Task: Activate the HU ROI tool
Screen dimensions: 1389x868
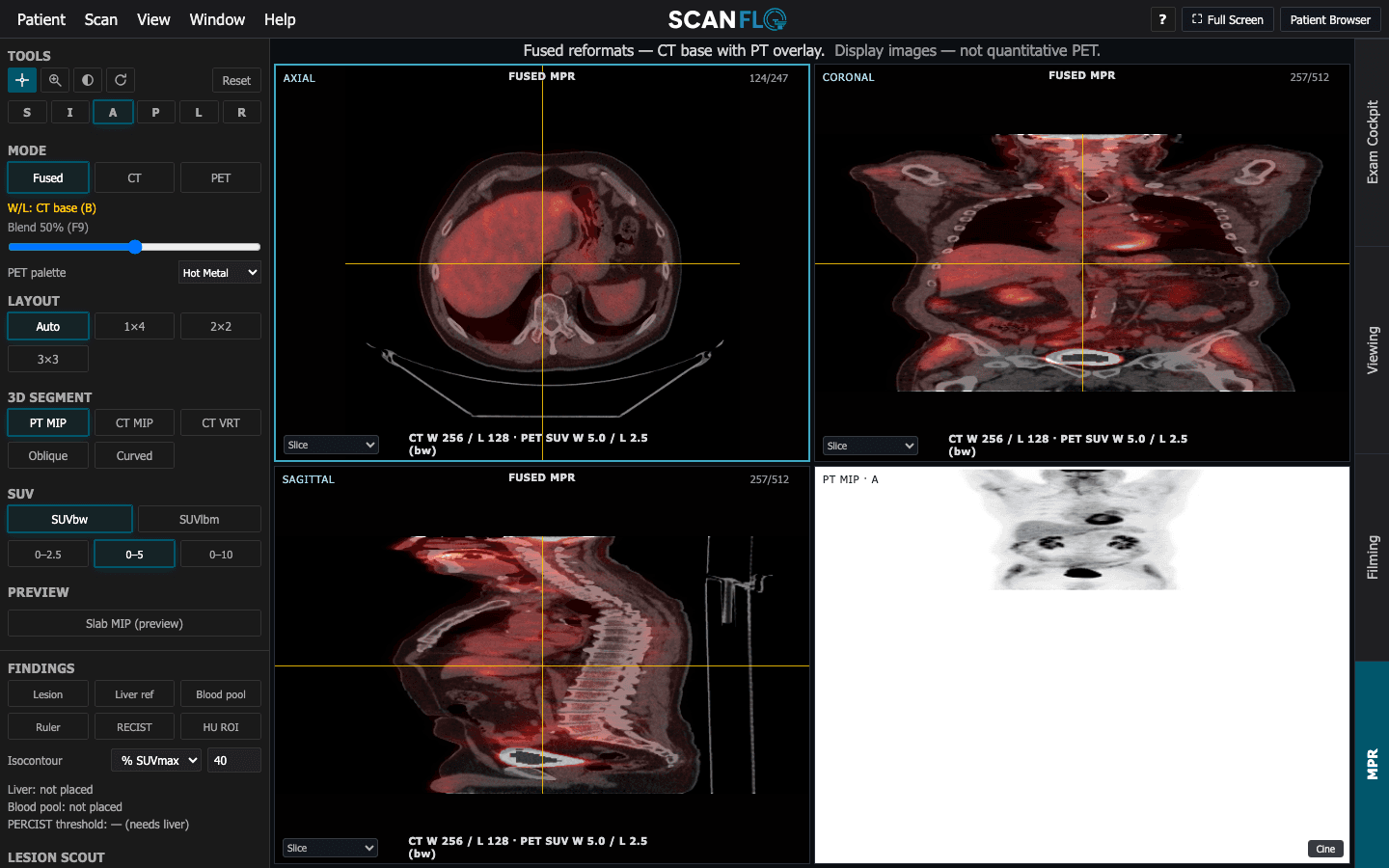Action: [x=221, y=727]
